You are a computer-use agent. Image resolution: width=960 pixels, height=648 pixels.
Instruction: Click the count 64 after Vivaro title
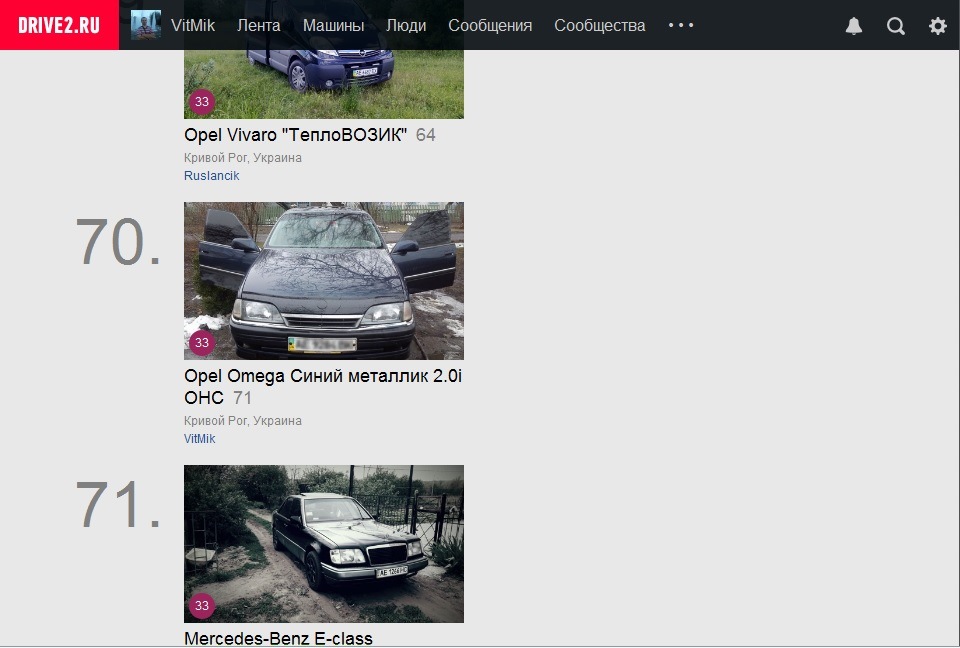426,135
